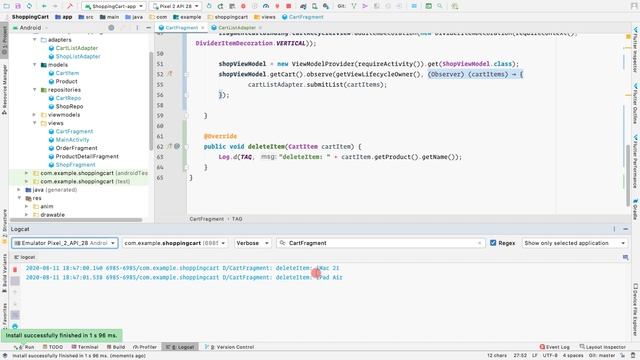The image size is (640, 360).
Task: Open the Verbose log level dropdown
Action: 252,243
